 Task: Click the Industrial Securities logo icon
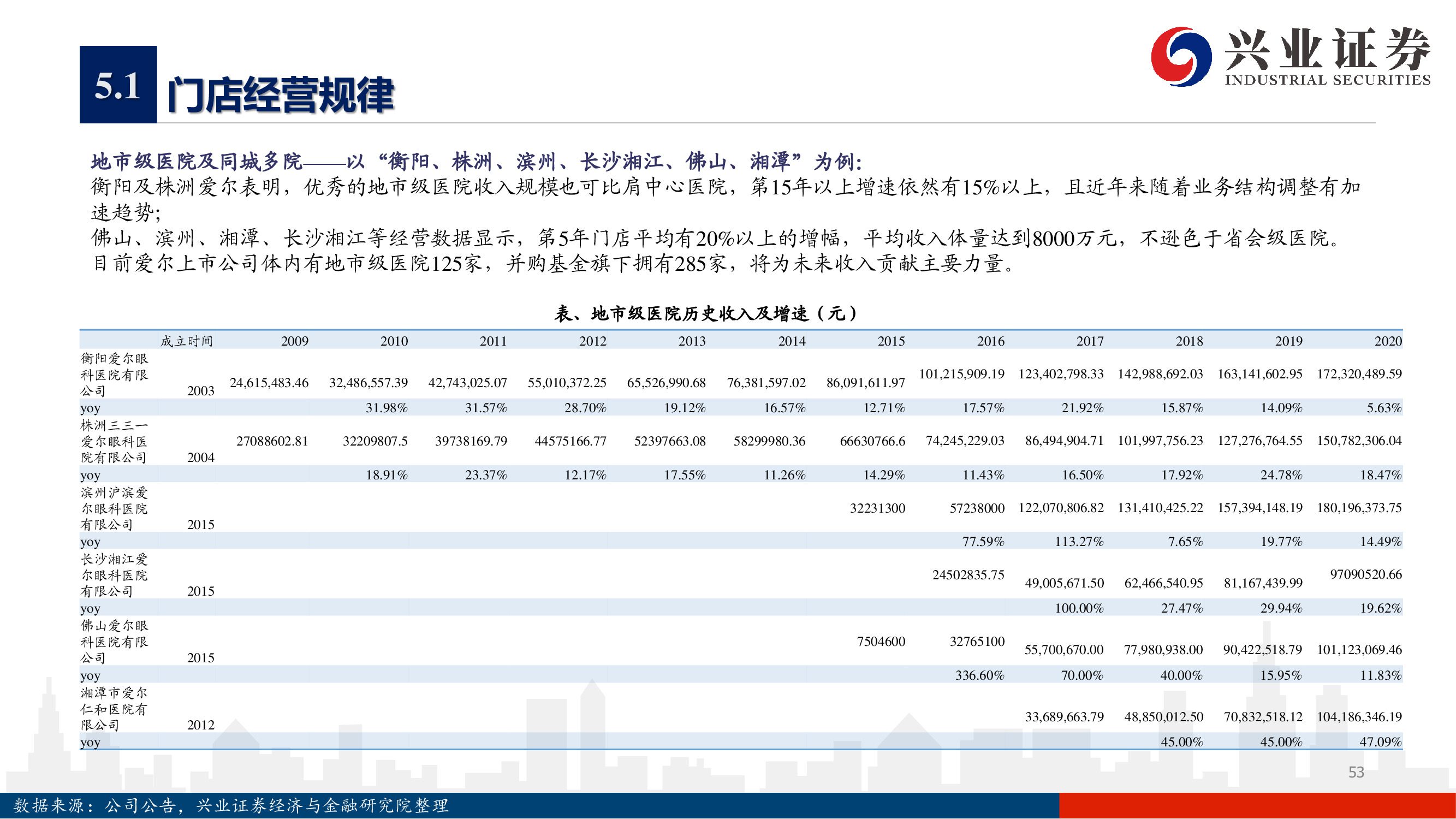pyautogui.click(x=1181, y=57)
